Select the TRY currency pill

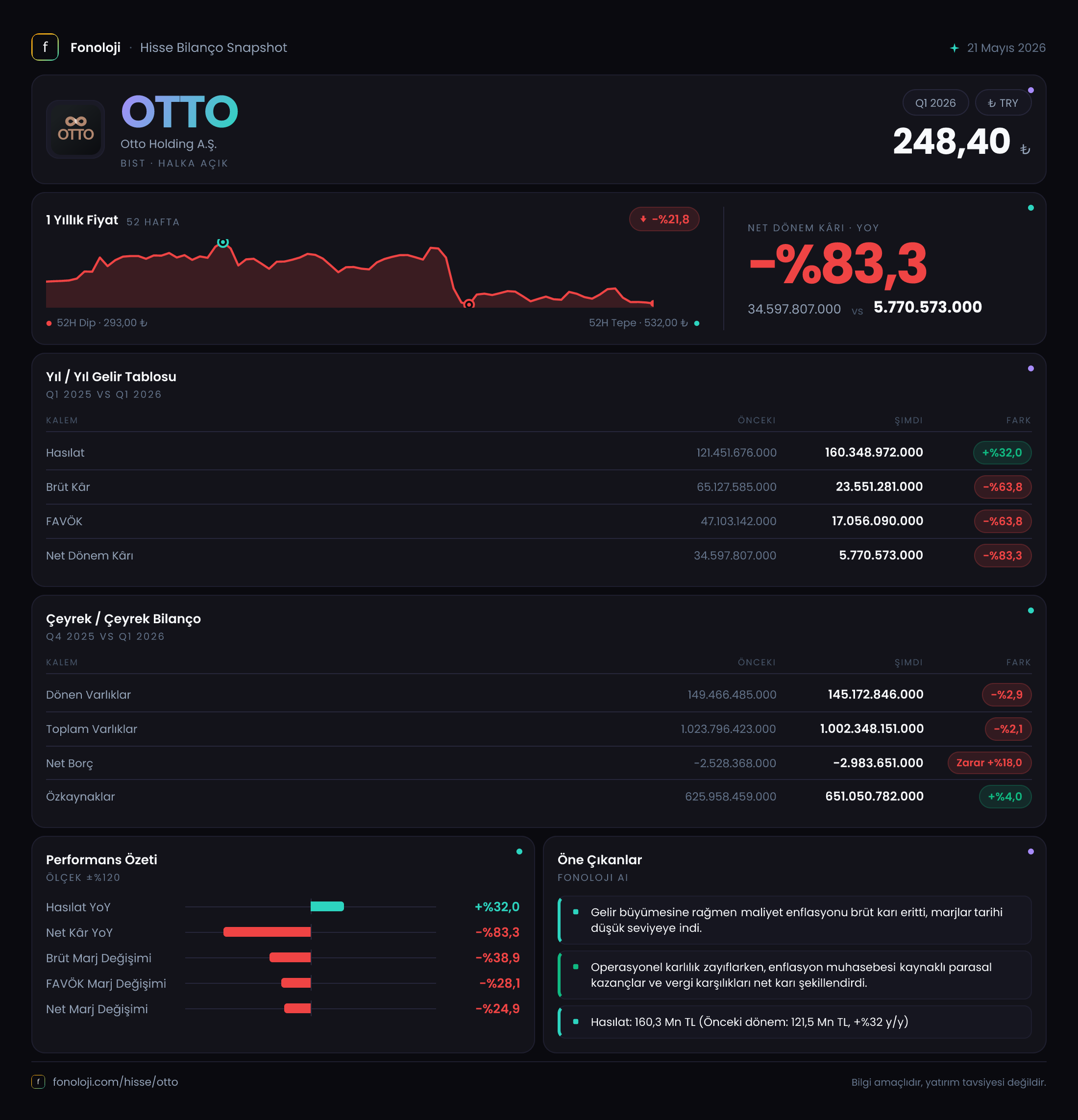click(1003, 103)
